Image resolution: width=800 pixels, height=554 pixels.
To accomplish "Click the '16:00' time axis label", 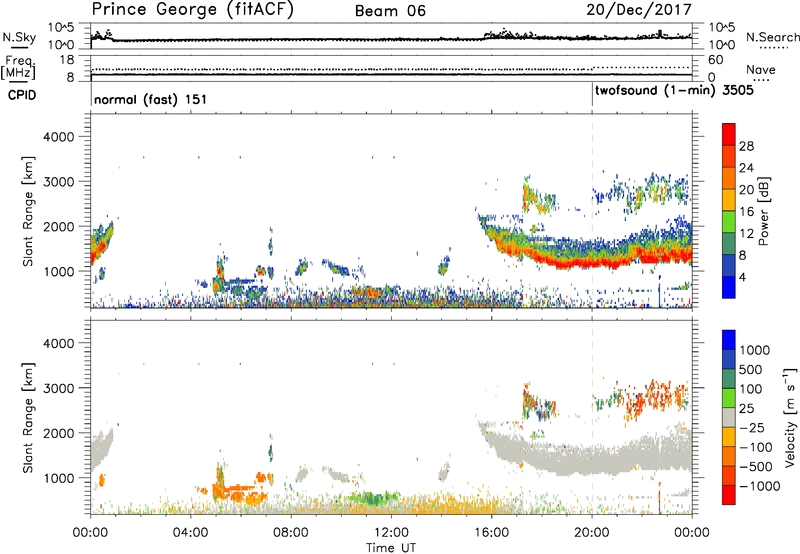I will click(491, 533).
